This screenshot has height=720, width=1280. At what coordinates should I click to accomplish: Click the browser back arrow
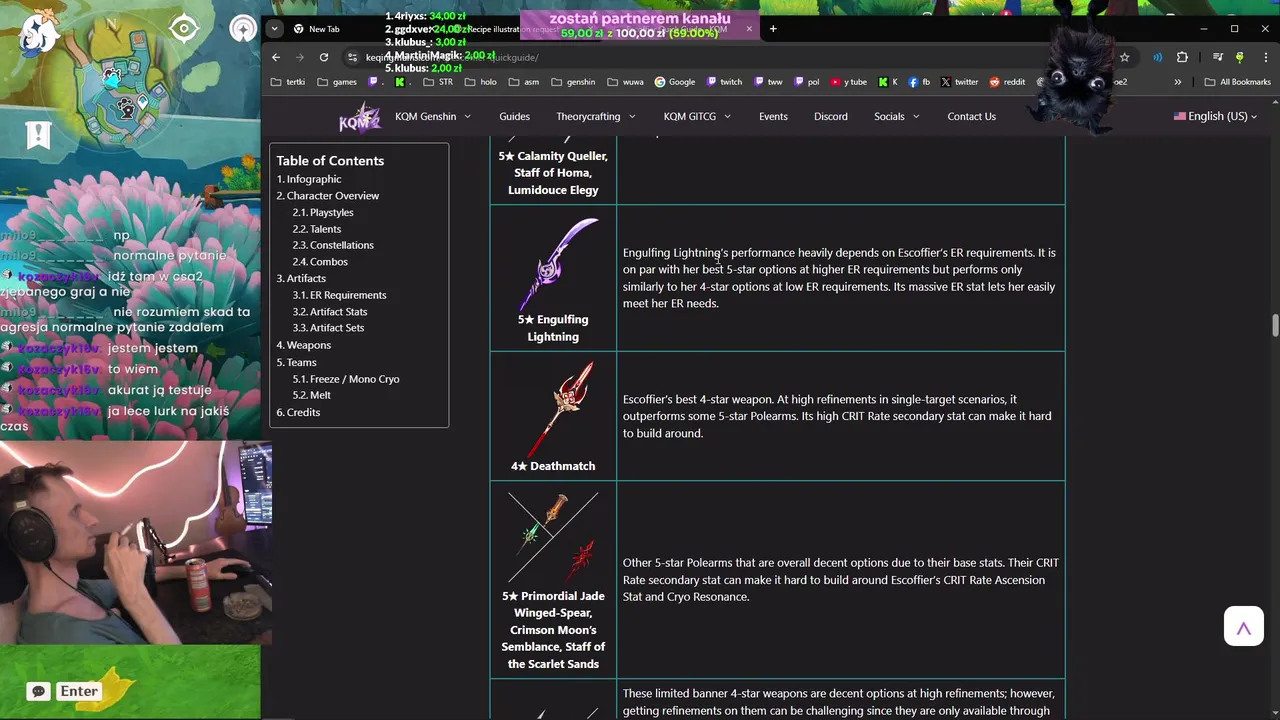276,57
